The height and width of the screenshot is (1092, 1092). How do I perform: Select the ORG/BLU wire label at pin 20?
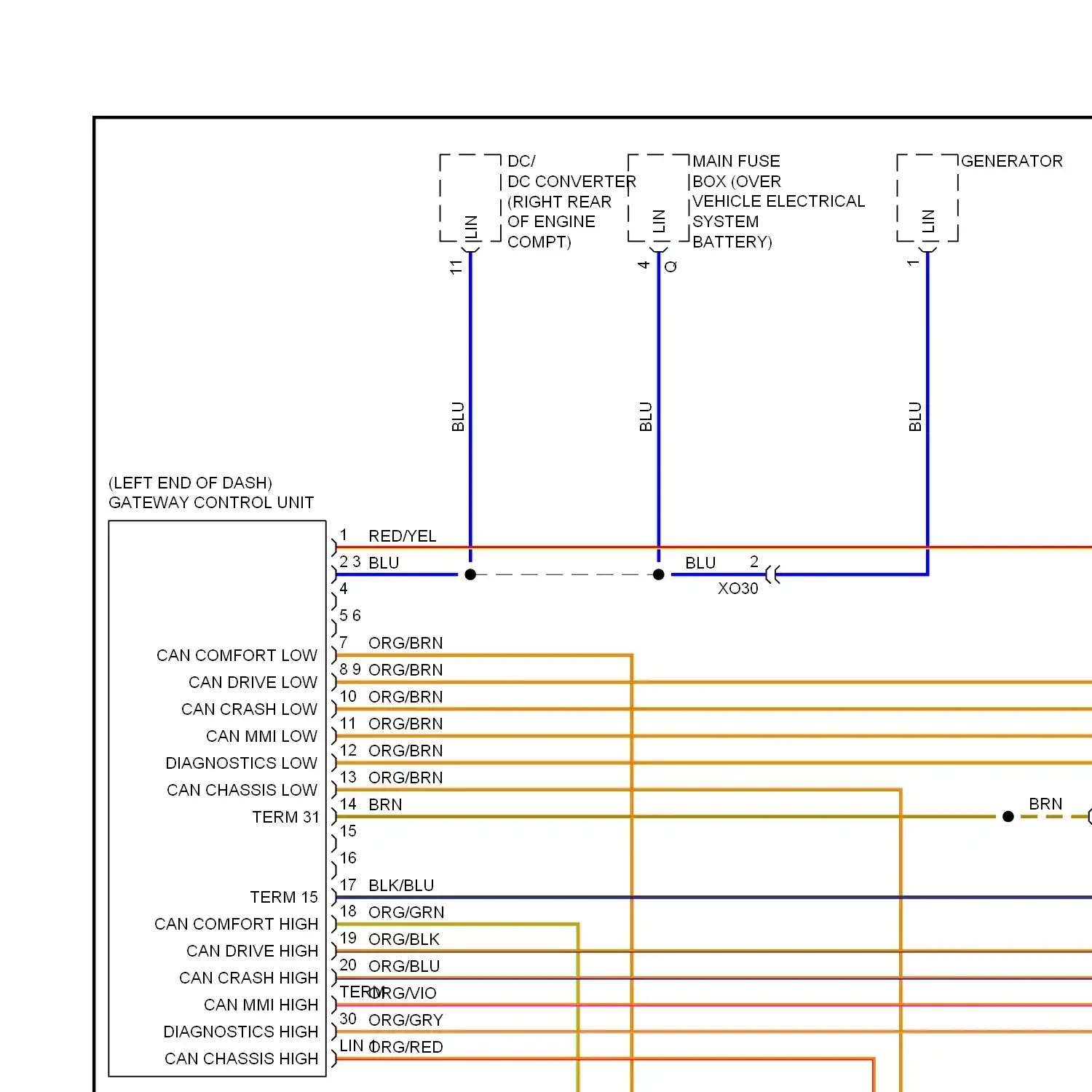(404, 966)
